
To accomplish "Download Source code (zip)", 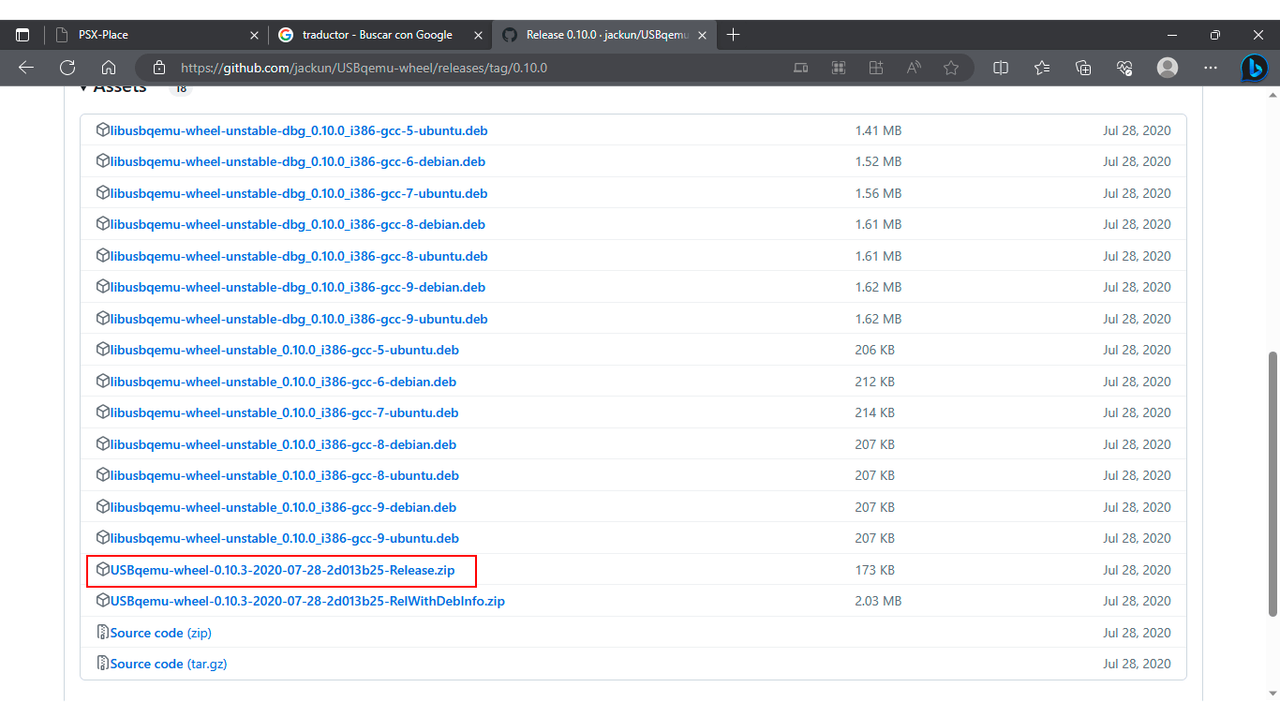I will [x=161, y=633].
